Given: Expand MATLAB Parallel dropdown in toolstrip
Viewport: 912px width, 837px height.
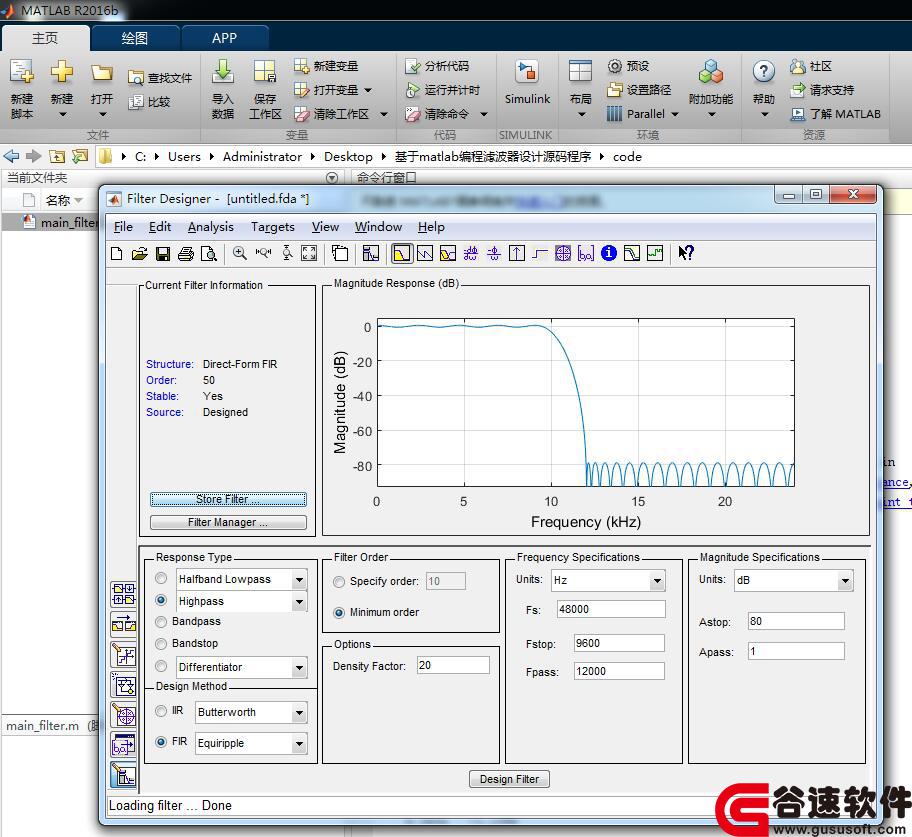Looking at the screenshot, I should pyautogui.click(x=675, y=114).
